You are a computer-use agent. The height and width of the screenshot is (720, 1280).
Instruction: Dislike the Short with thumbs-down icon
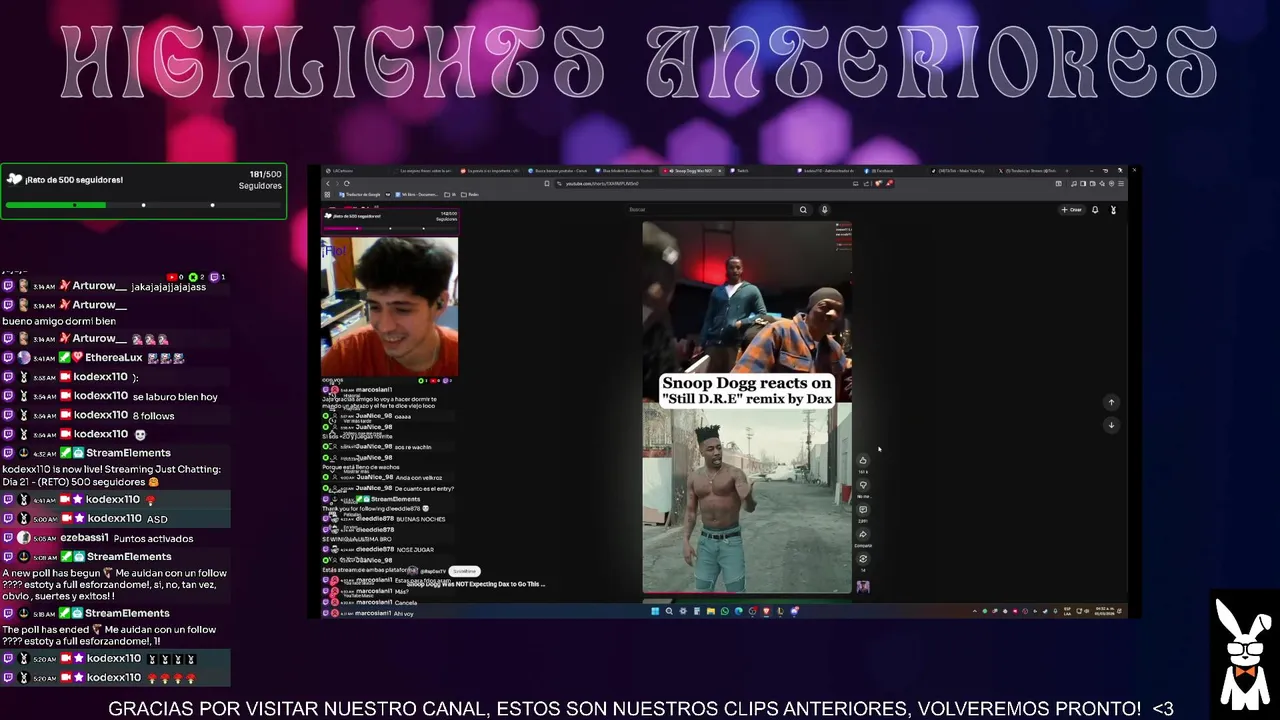pyautogui.click(x=863, y=485)
